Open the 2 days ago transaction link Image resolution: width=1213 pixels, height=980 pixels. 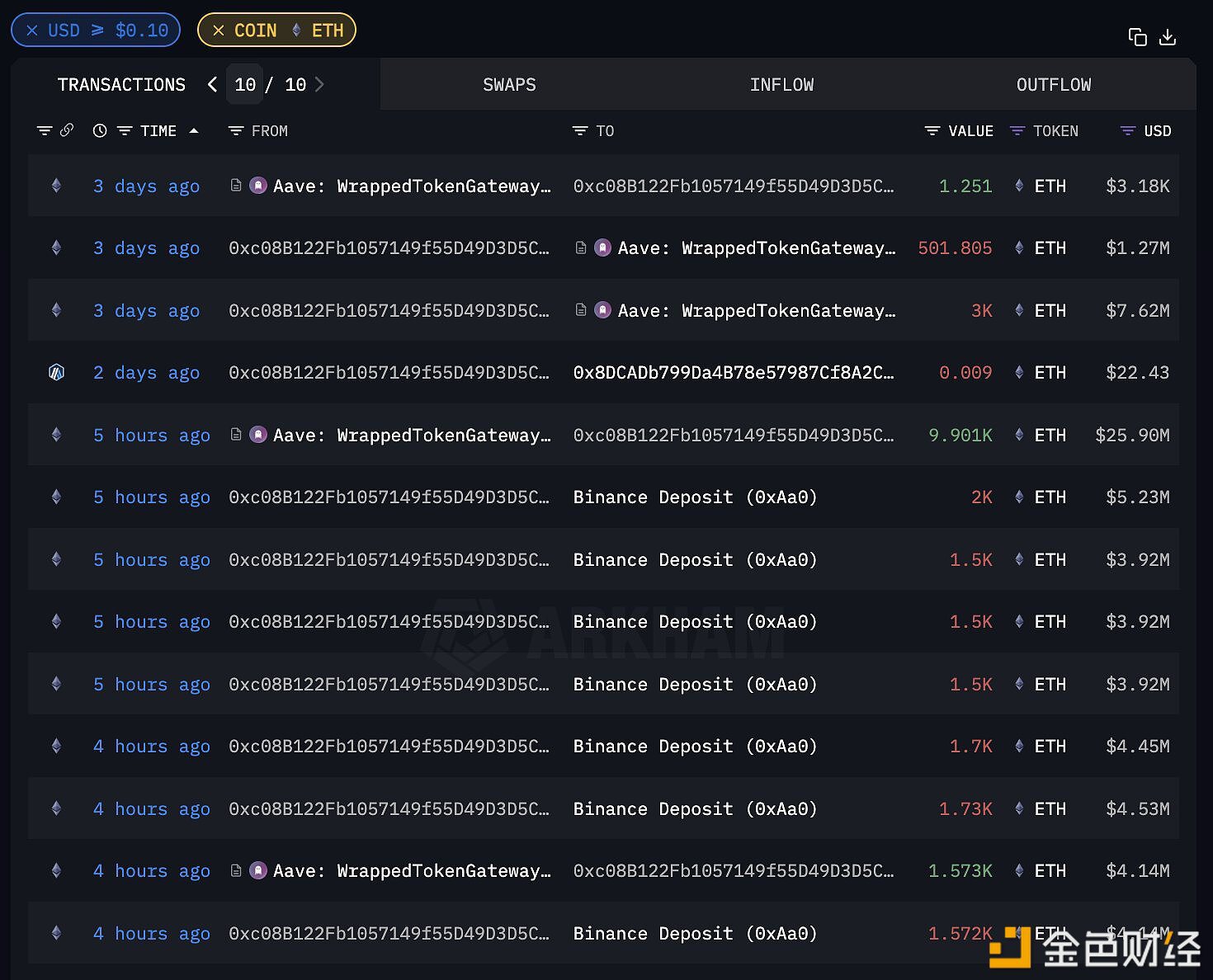pos(146,373)
